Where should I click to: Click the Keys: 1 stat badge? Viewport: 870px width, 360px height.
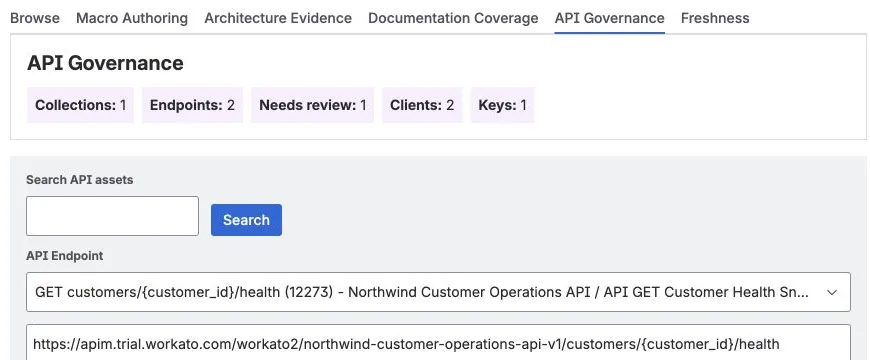coord(502,105)
